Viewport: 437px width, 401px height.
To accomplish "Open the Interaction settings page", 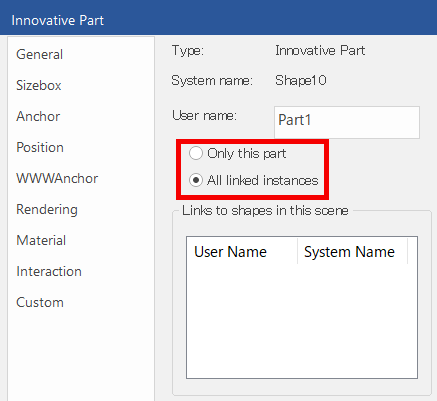I will click(x=49, y=271).
